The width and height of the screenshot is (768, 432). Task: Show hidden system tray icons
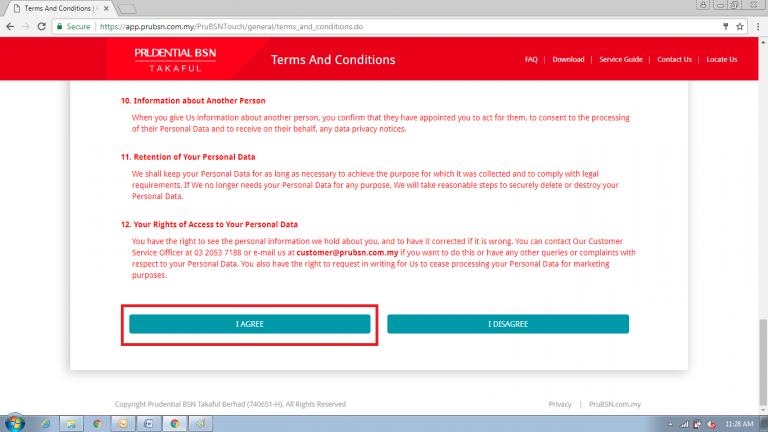669,423
